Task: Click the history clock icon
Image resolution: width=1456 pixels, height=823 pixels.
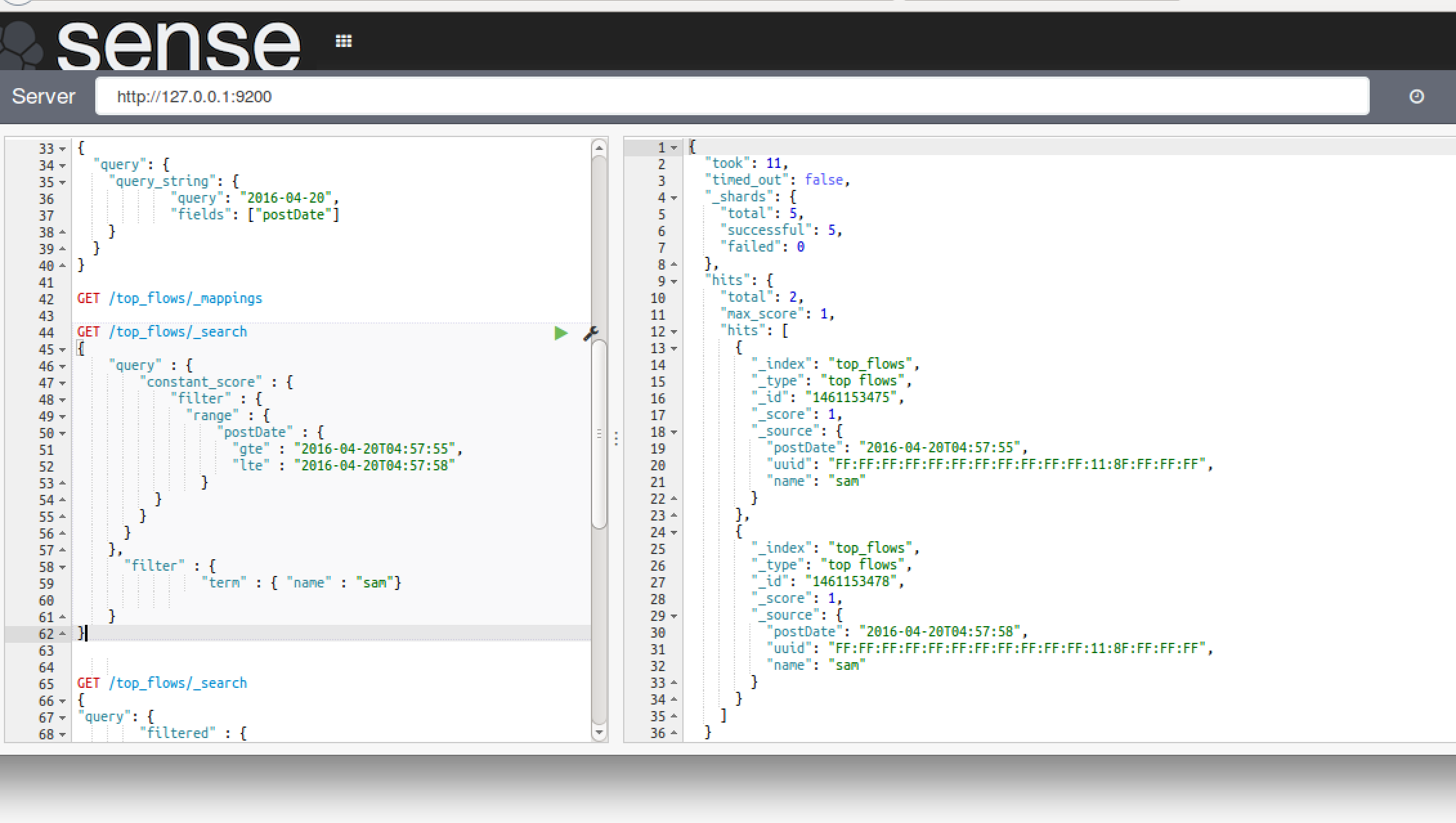Action: [1416, 97]
